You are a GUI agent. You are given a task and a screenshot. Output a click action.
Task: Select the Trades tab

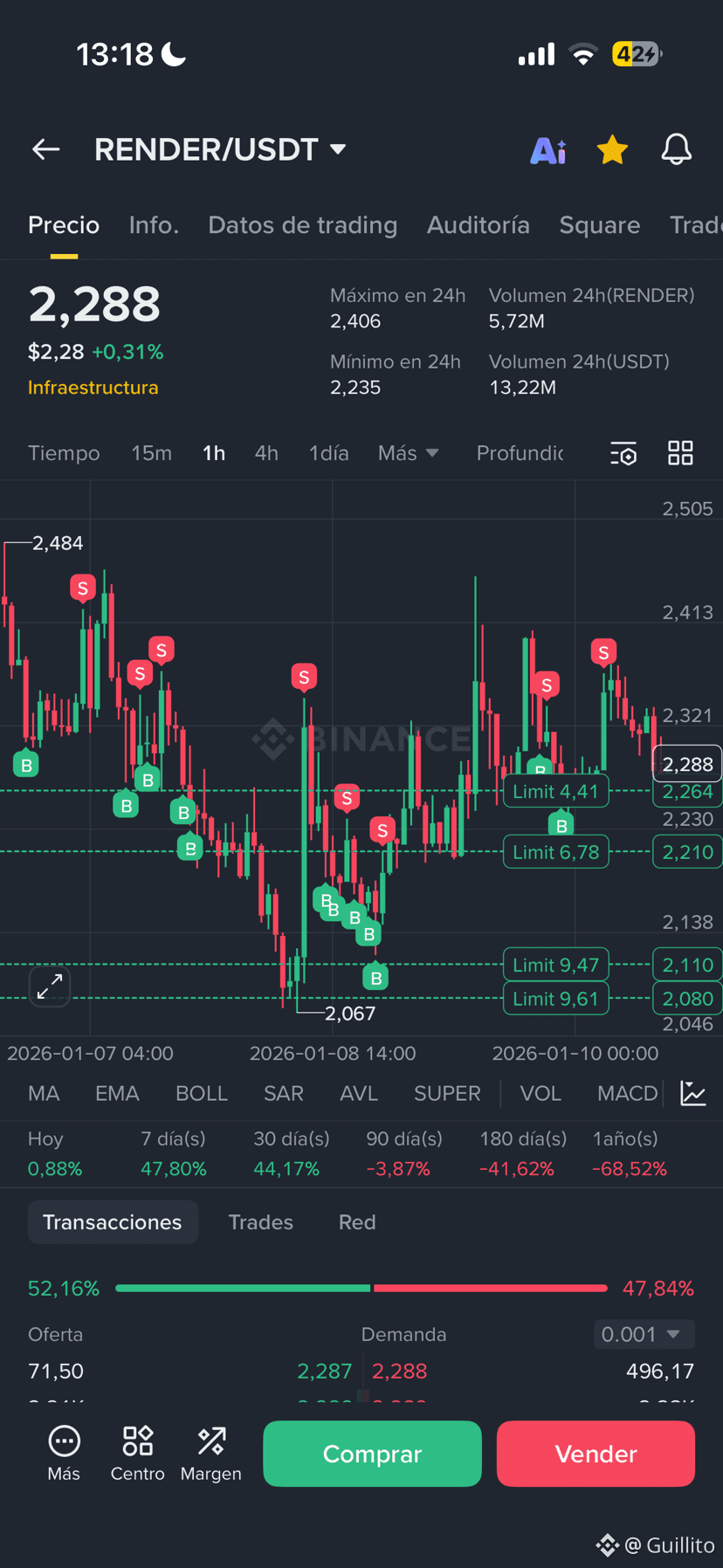260,1222
